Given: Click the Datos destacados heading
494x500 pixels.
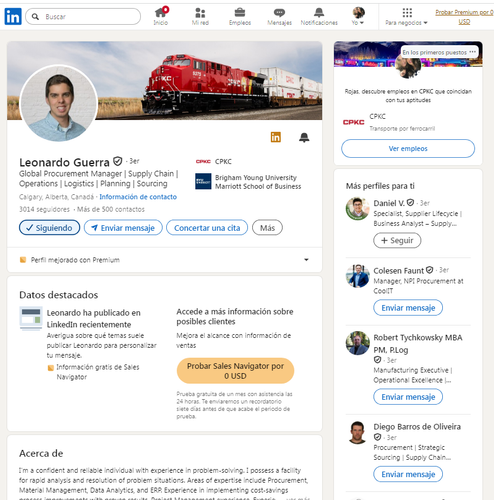Looking at the screenshot, I should 59,295.
